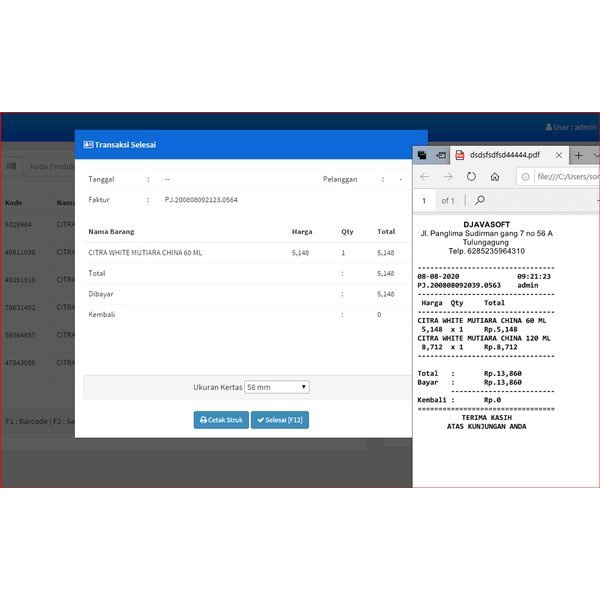
Task: Click code 49611036 in background table
Action: pos(20,252)
